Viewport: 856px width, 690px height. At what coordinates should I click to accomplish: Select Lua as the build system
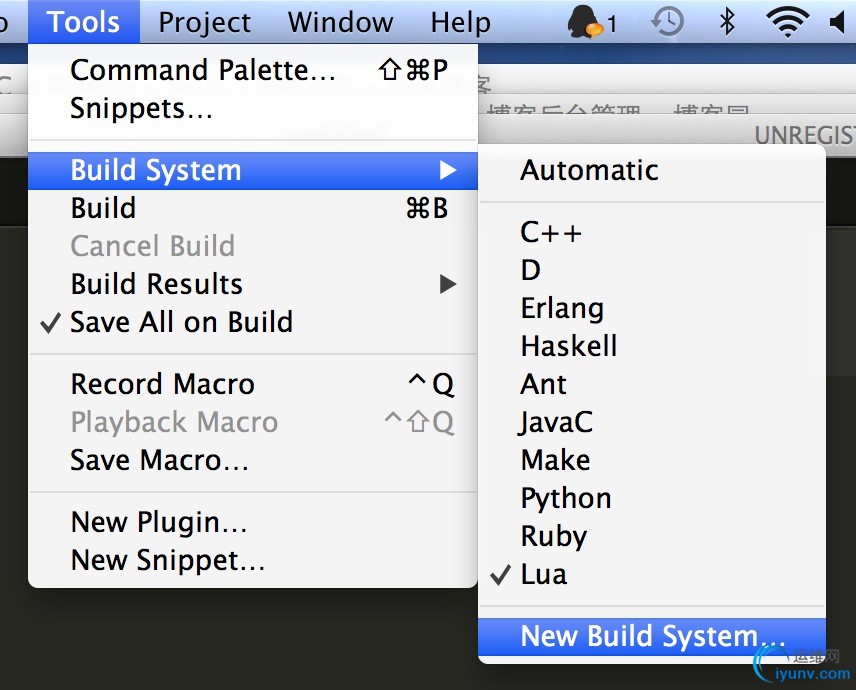pyautogui.click(x=543, y=574)
